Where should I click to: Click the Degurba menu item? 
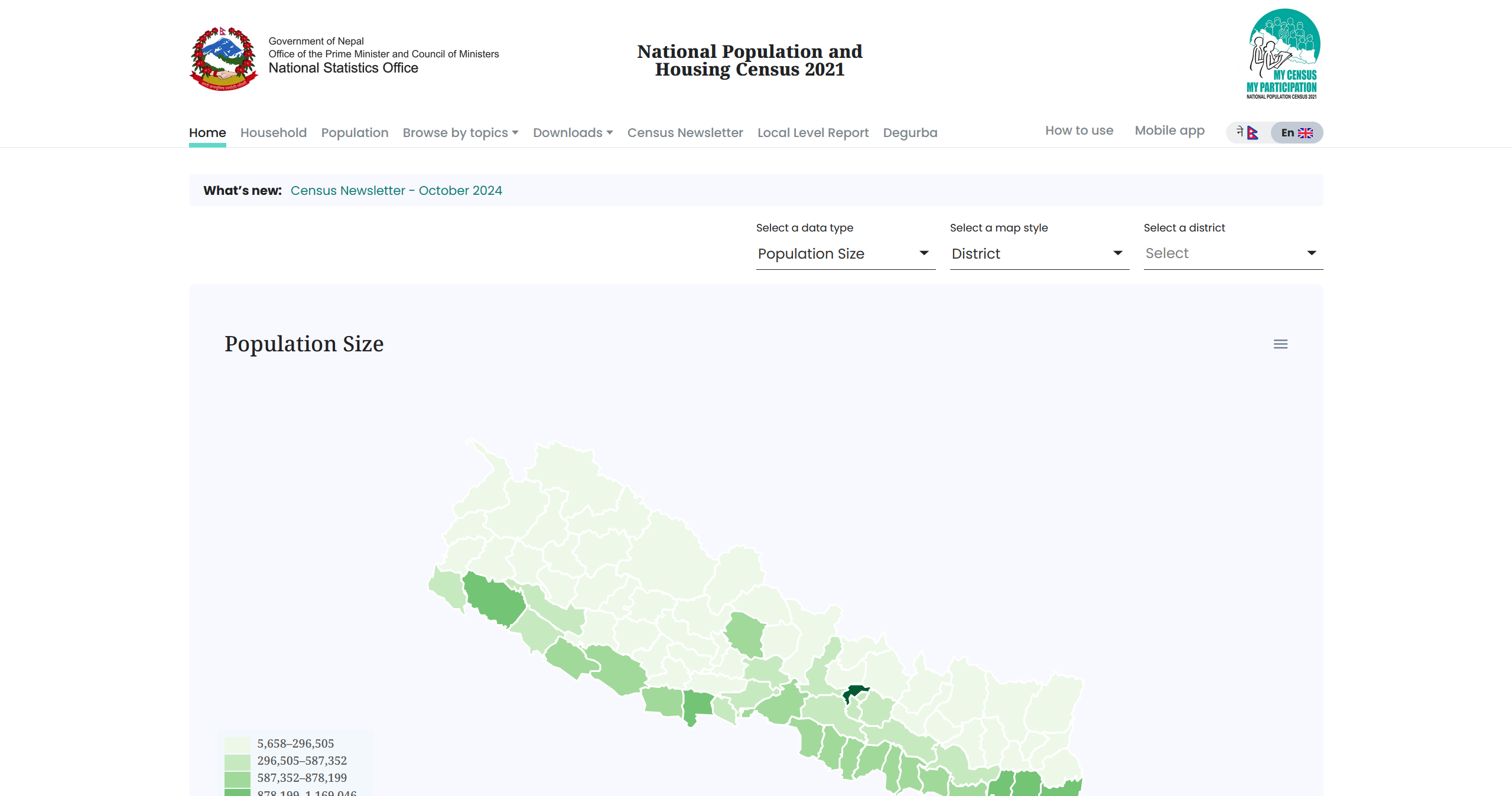coord(911,132)
